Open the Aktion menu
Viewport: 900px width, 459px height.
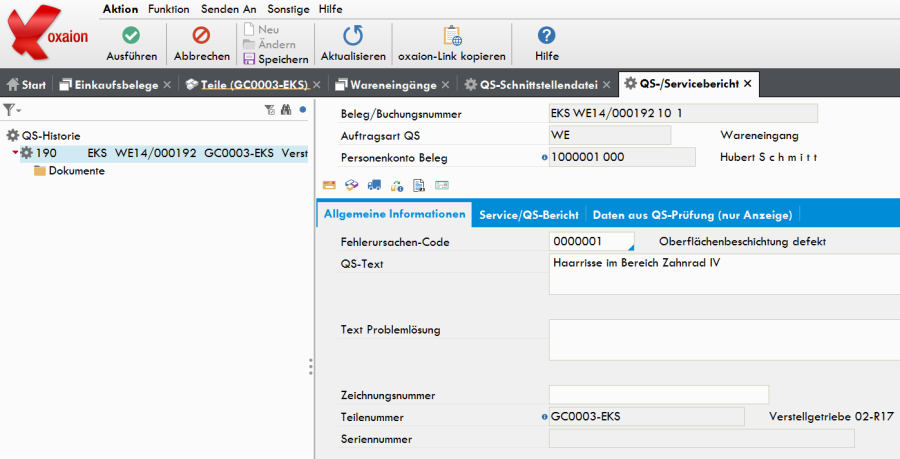pyautogui.click(x=121, y=9)
